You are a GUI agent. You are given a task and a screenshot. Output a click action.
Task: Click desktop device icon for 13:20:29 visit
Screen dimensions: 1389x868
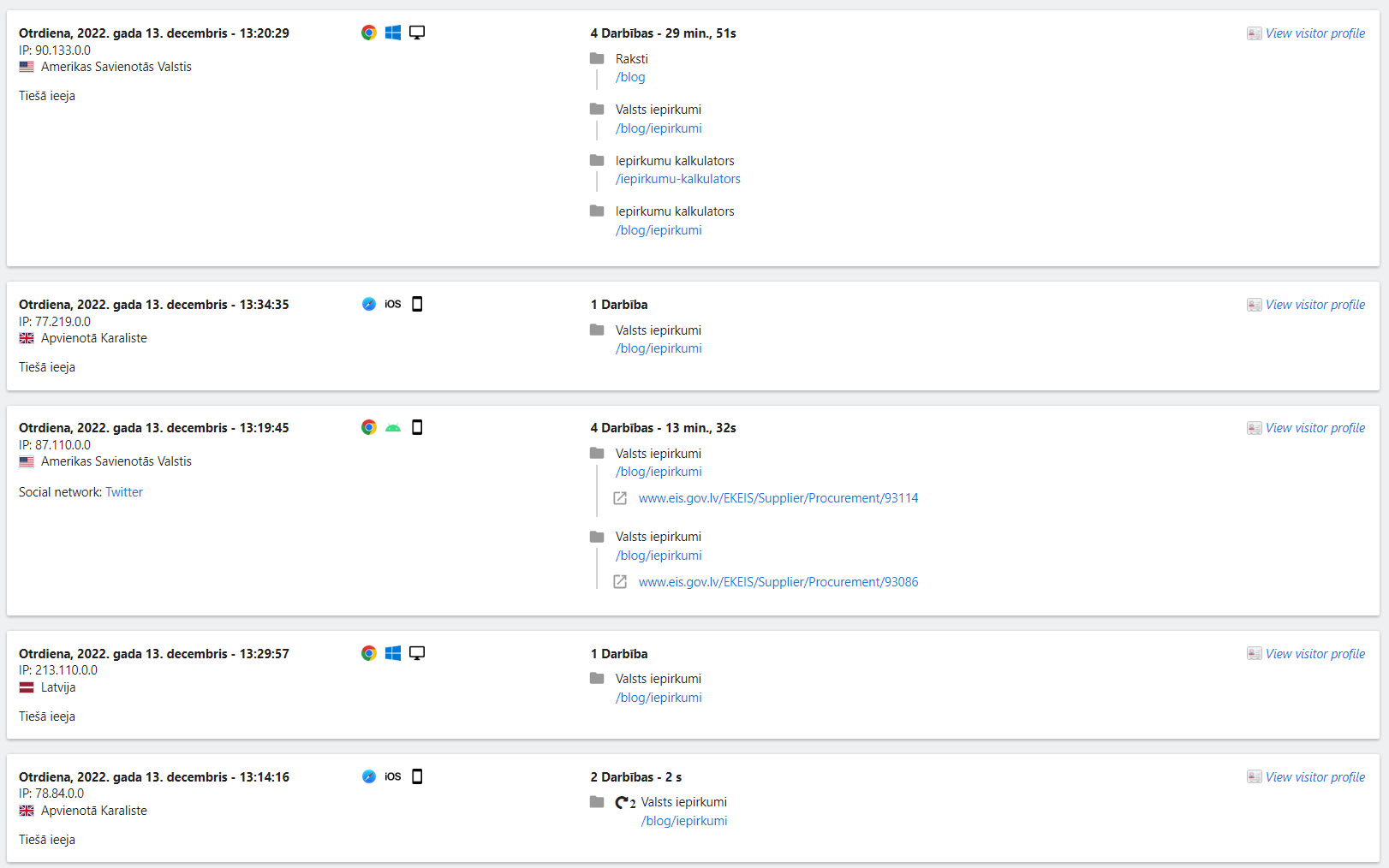tap(417, 33)
